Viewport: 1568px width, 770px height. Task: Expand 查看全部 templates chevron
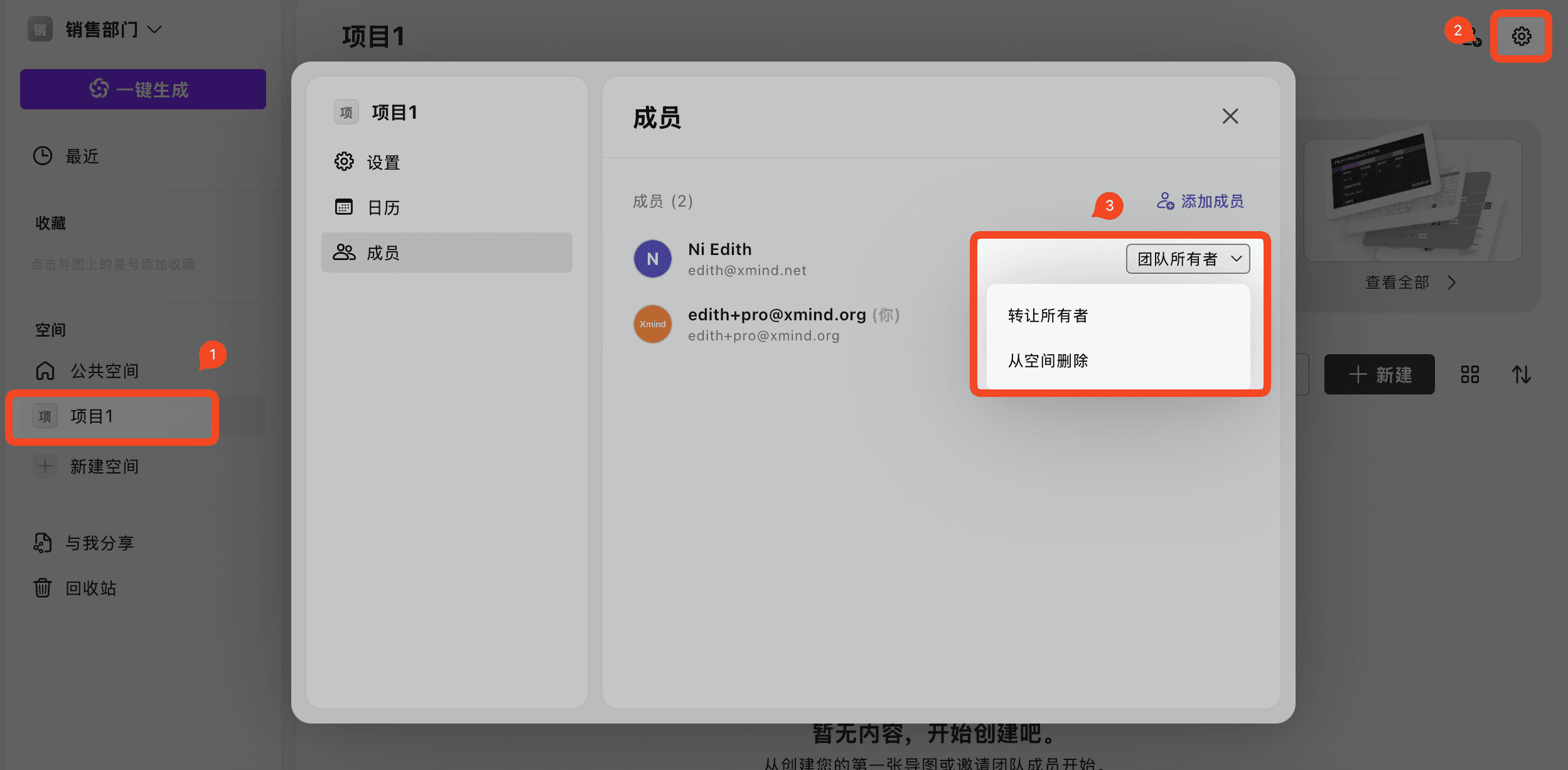[1451, 283]
